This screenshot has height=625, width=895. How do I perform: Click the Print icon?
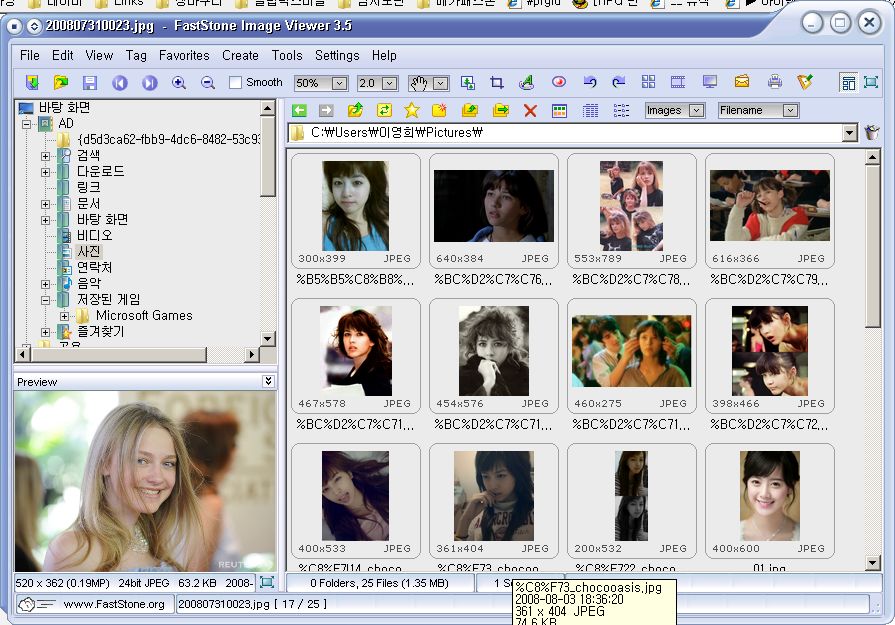coord(775,82)
